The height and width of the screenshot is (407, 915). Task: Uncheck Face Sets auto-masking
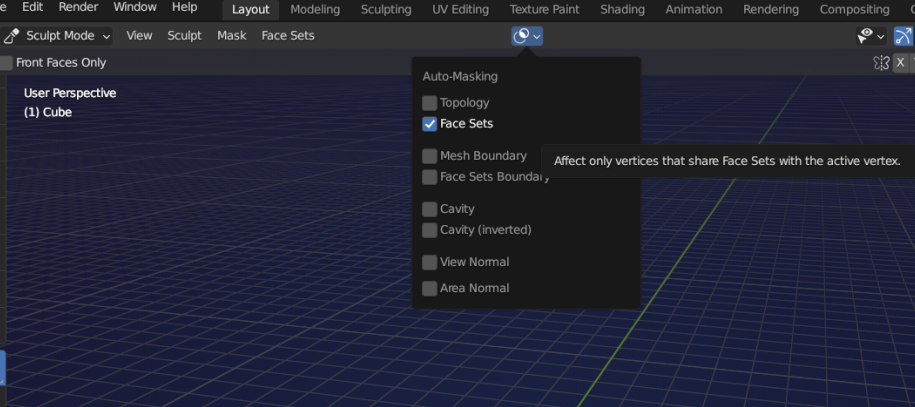pos(429,124)
